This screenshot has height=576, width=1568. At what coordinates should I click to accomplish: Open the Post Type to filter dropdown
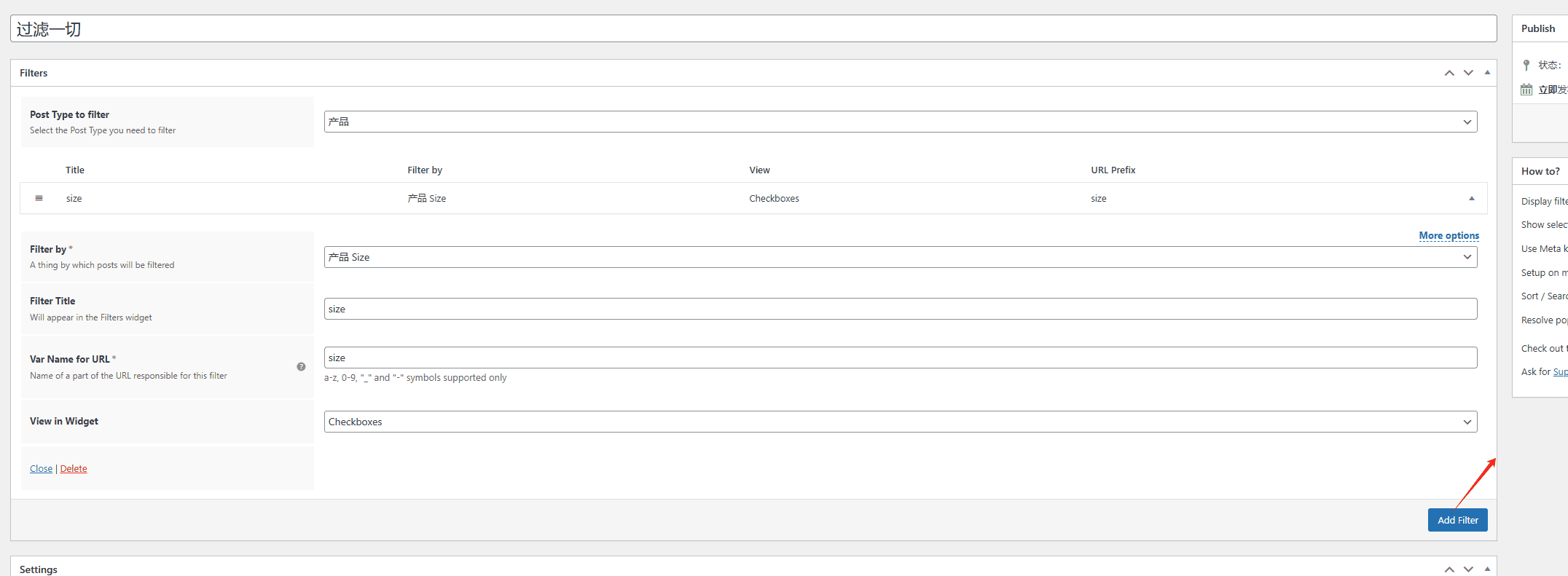tap(901, 122)
